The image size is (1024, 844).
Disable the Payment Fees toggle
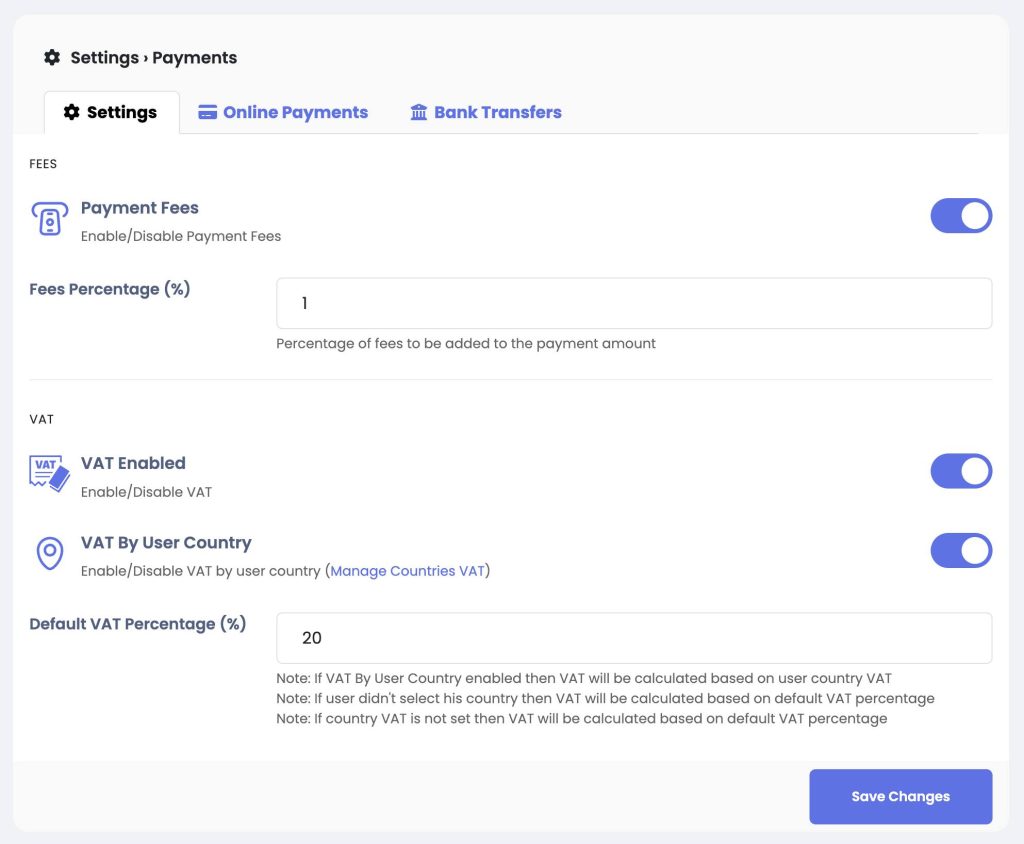click(x=961, y=216)
